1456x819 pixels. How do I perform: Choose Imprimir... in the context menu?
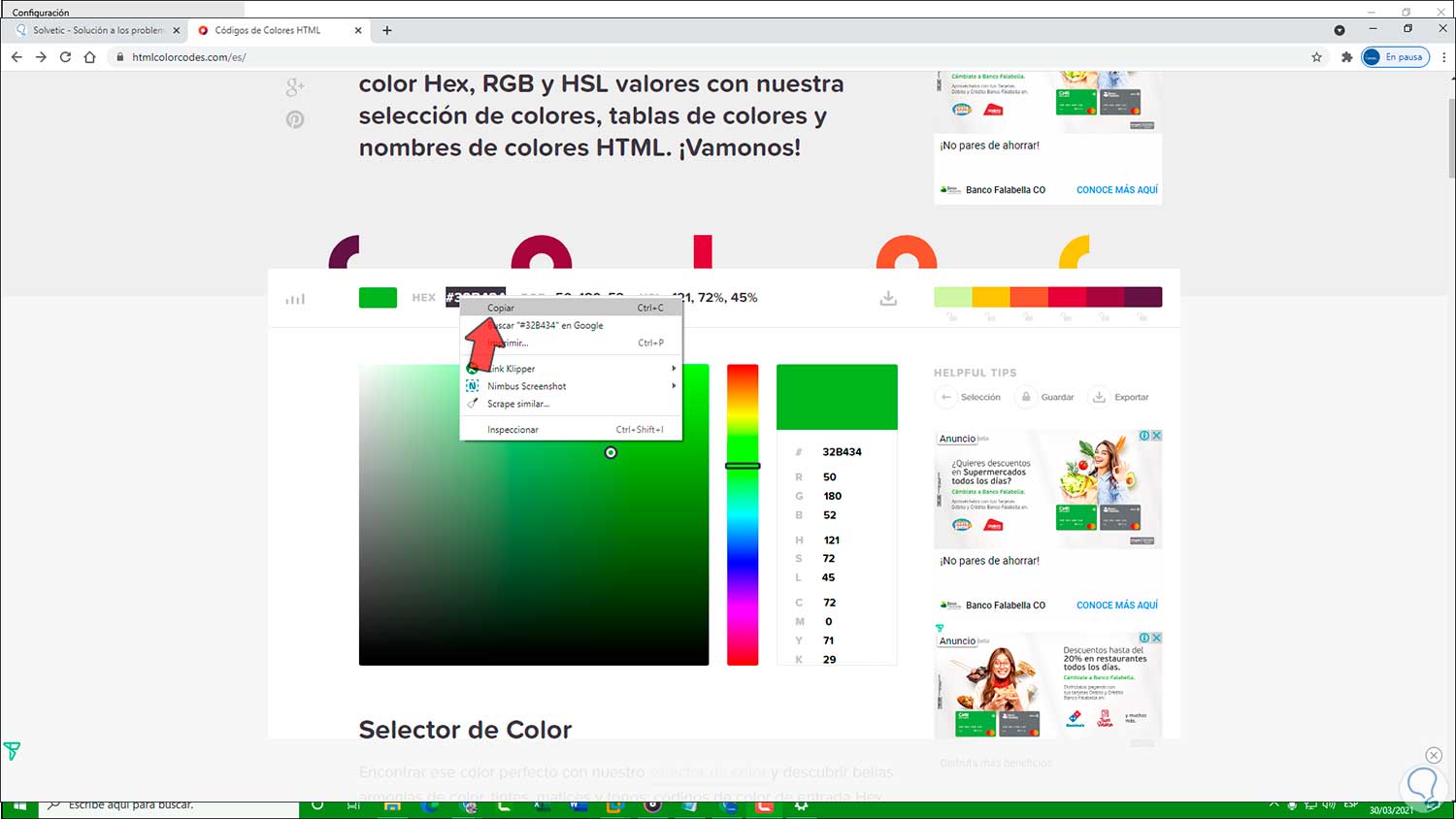coord(571,343)
